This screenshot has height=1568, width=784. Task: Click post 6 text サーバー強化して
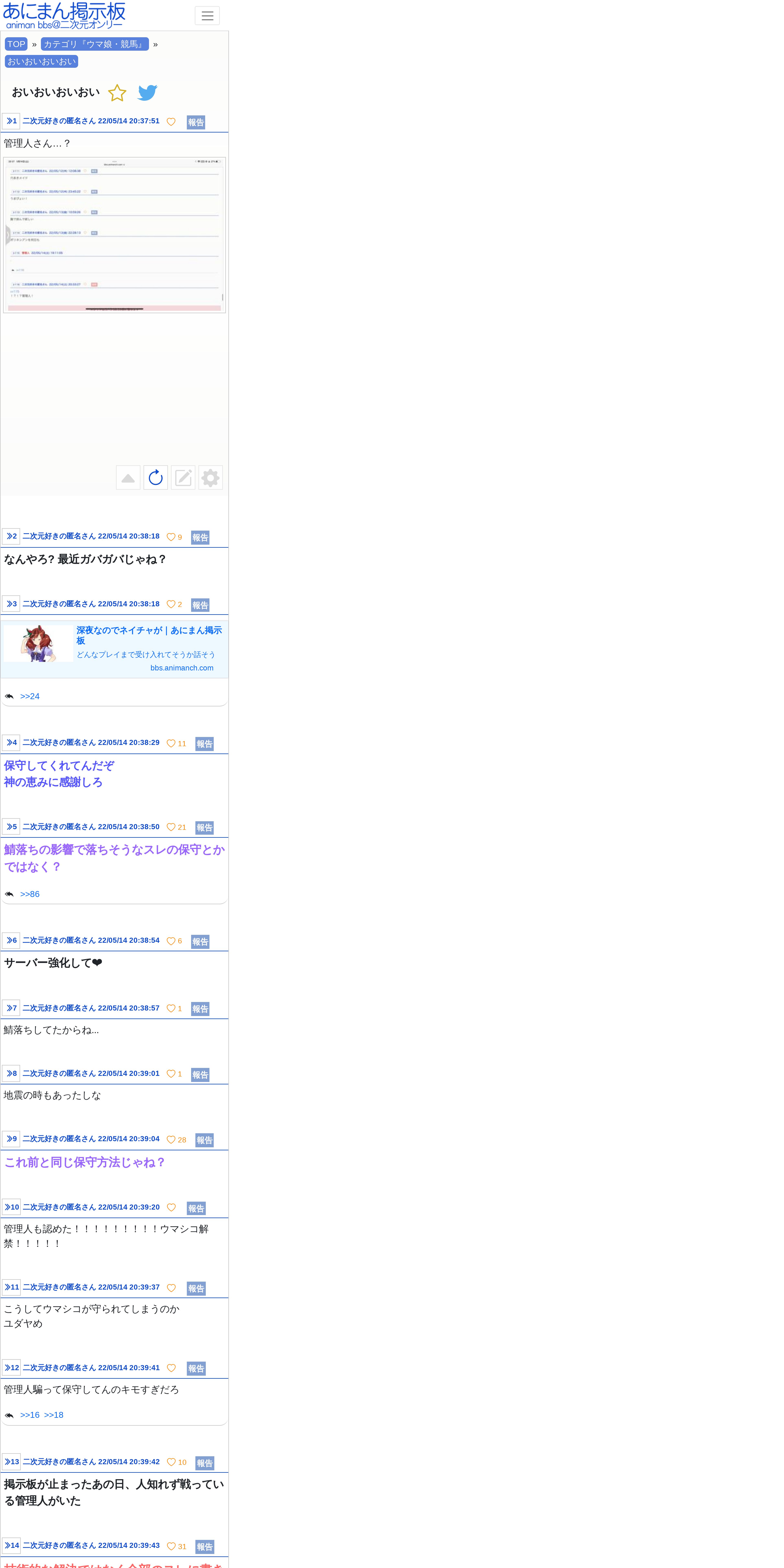click(x=53, y=963)
